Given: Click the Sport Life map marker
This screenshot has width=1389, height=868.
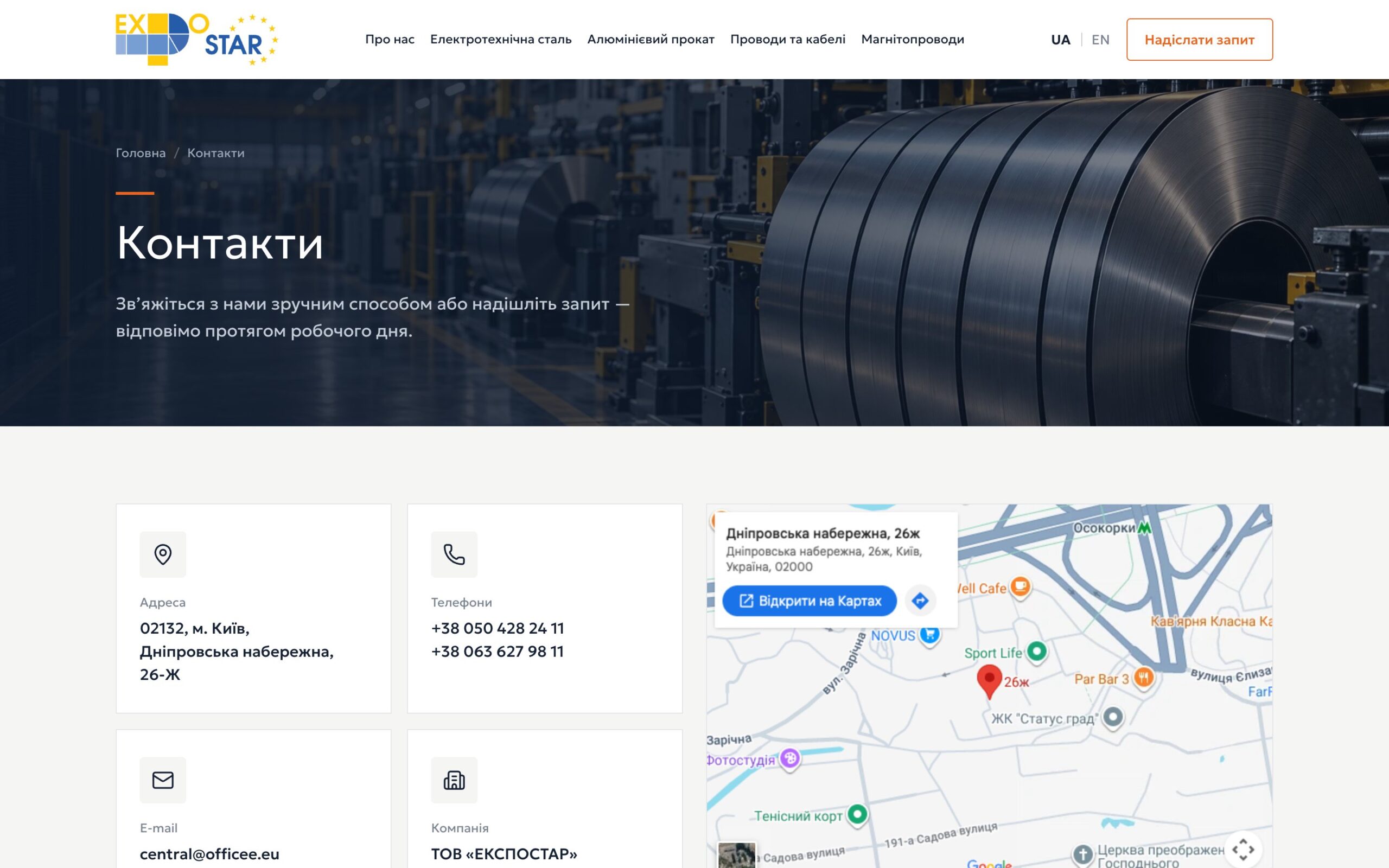Looking at the screenshot, I should click(x=1036, y=652).
